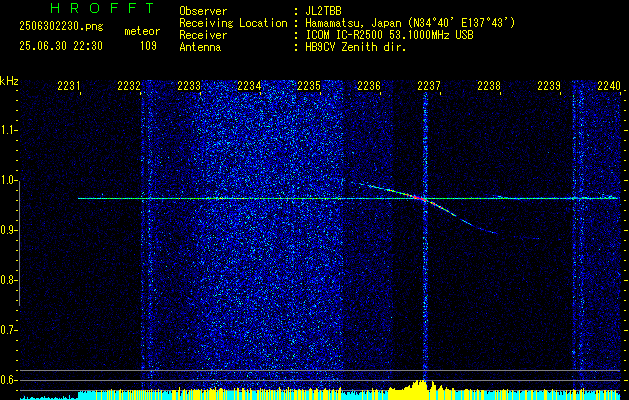Click the kHz axis unit label
This screenshot has width=629, height=400.
pyautogui.click(x=9, y=81)
